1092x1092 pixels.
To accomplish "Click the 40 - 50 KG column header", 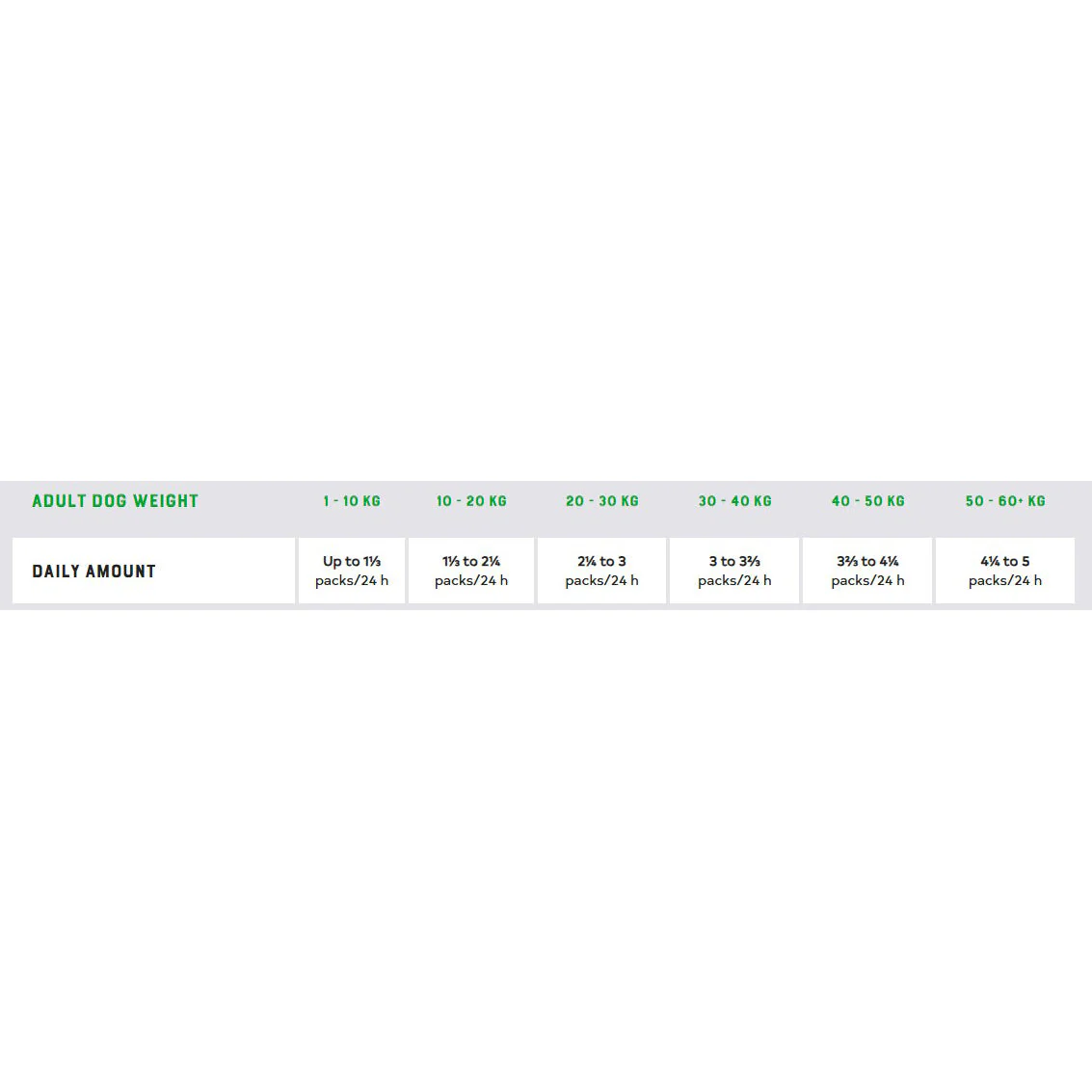I will 867,501.
